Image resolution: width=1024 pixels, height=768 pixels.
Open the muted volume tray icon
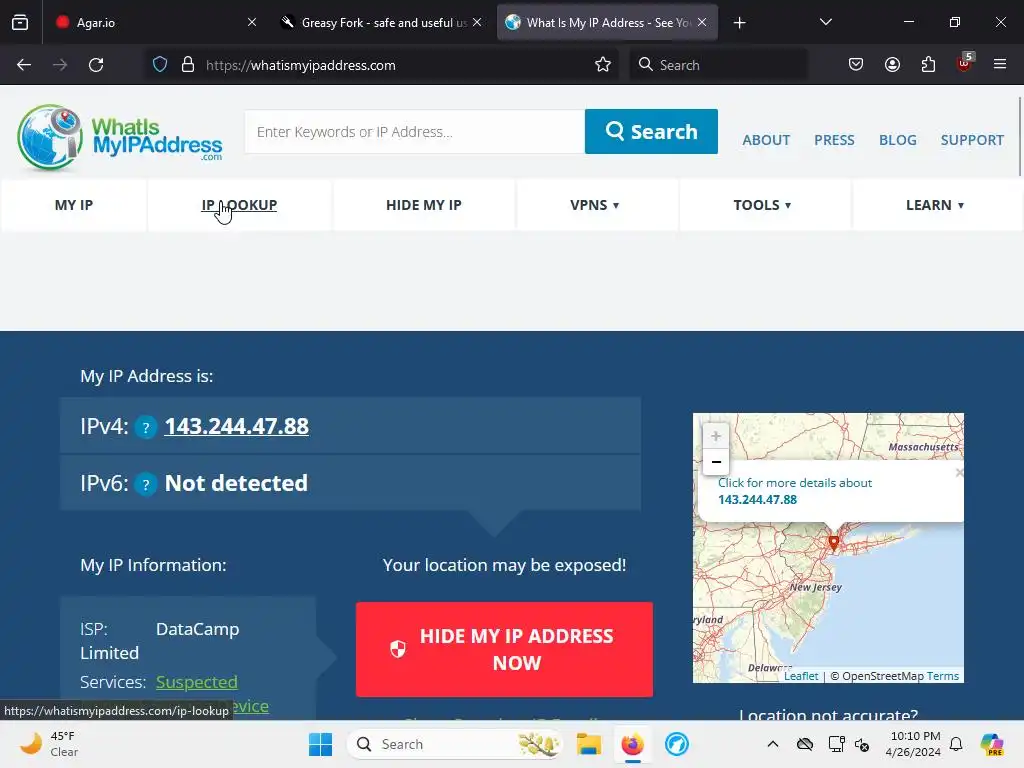click(x=862, y=744)
